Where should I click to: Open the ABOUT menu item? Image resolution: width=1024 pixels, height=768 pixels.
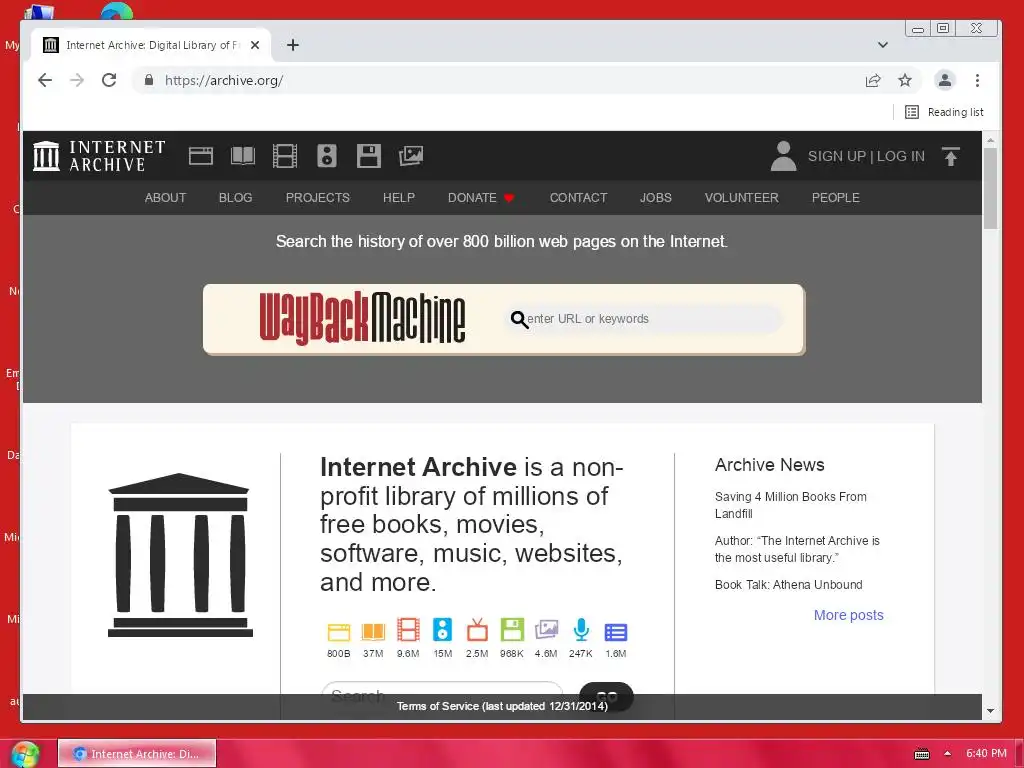165,197
